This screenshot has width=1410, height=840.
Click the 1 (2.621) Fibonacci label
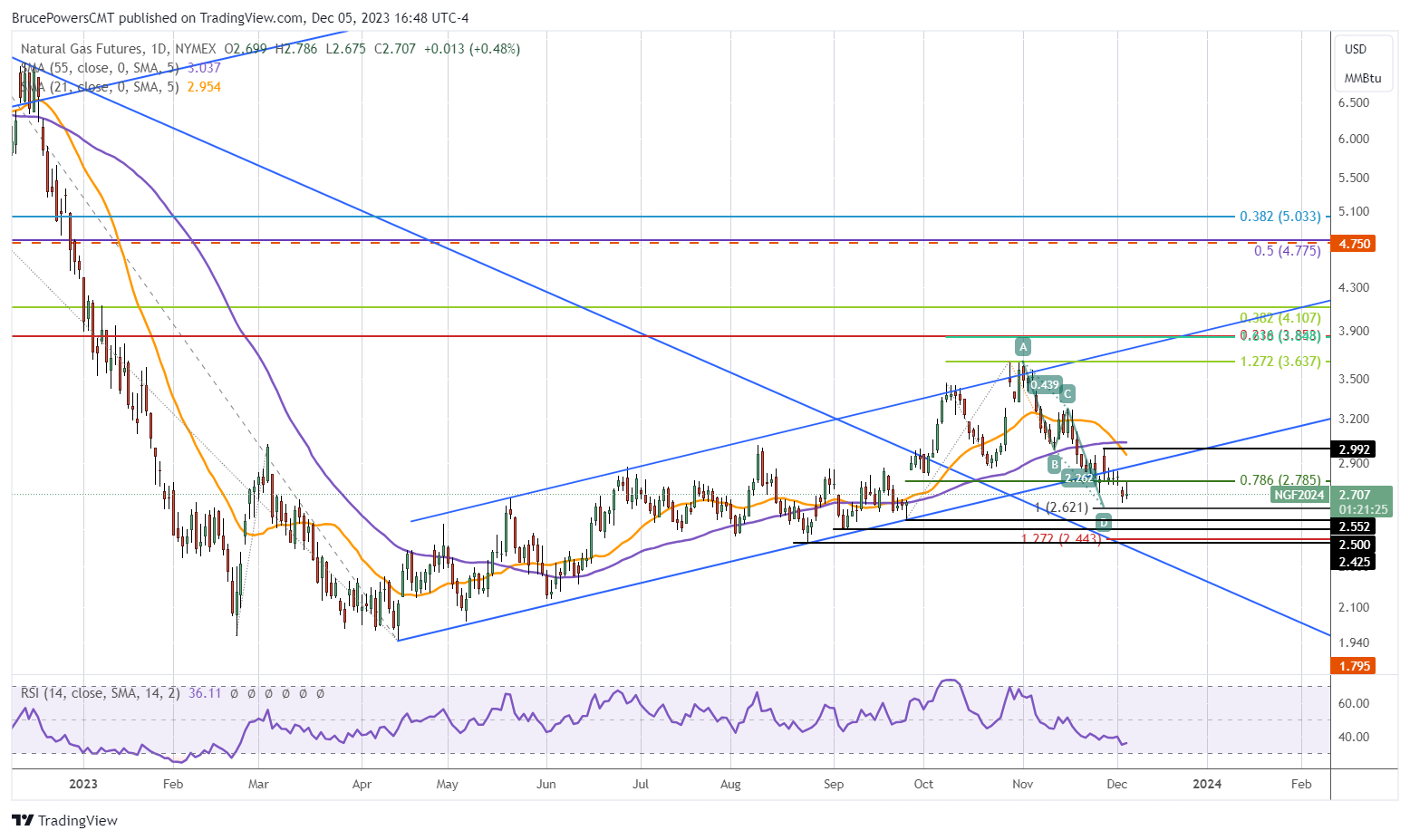tap(1061, 507)
